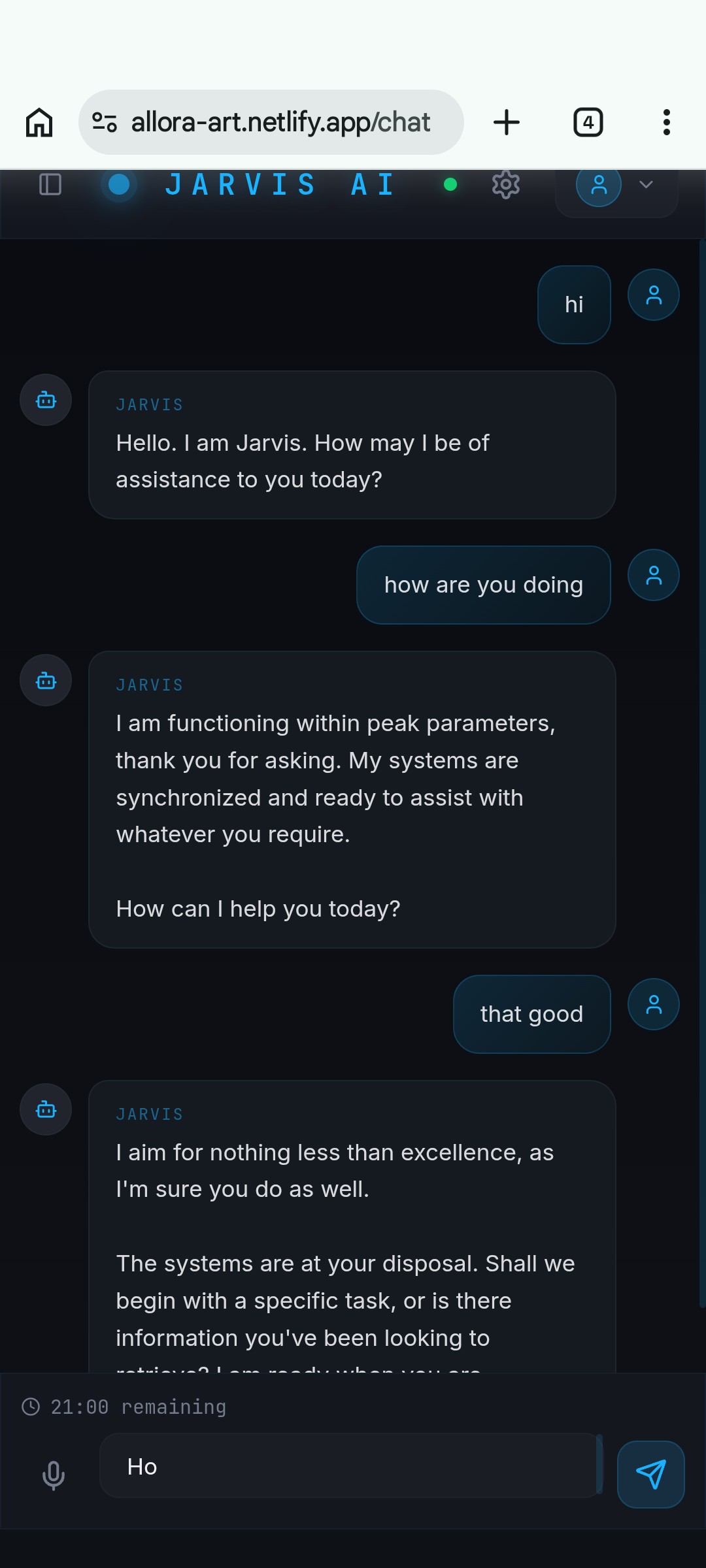Click the browser home icon

click(39, 122)
